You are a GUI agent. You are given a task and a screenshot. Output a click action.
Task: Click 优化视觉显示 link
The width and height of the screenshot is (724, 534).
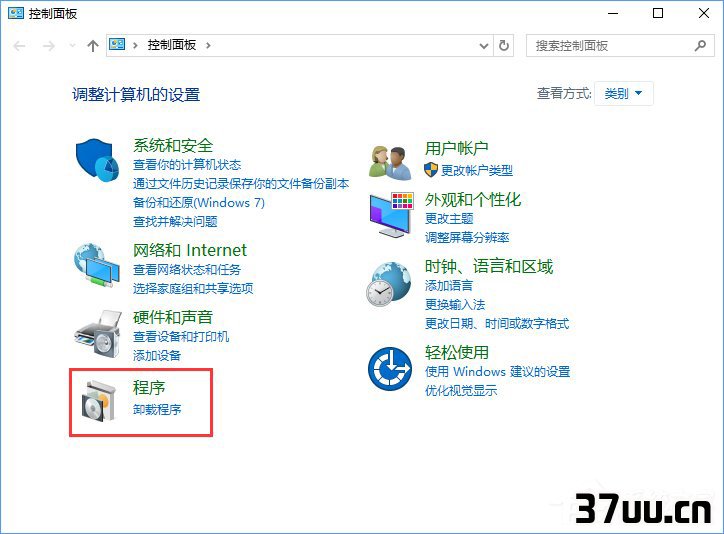click(x=461, y=390)
